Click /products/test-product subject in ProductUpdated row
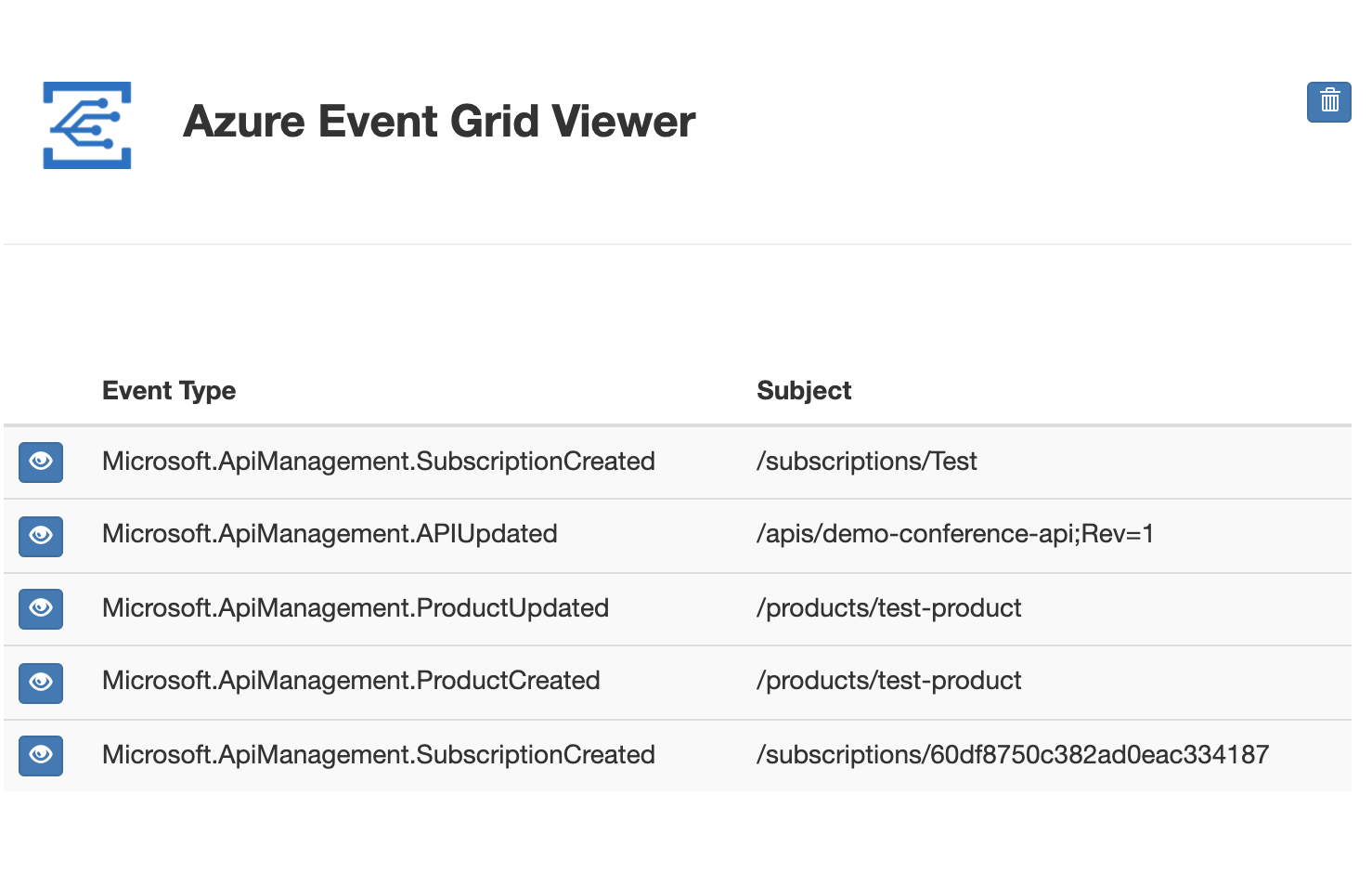This screenshot has height=873, width=1372. pyautogui.click(x=889, y=608)
